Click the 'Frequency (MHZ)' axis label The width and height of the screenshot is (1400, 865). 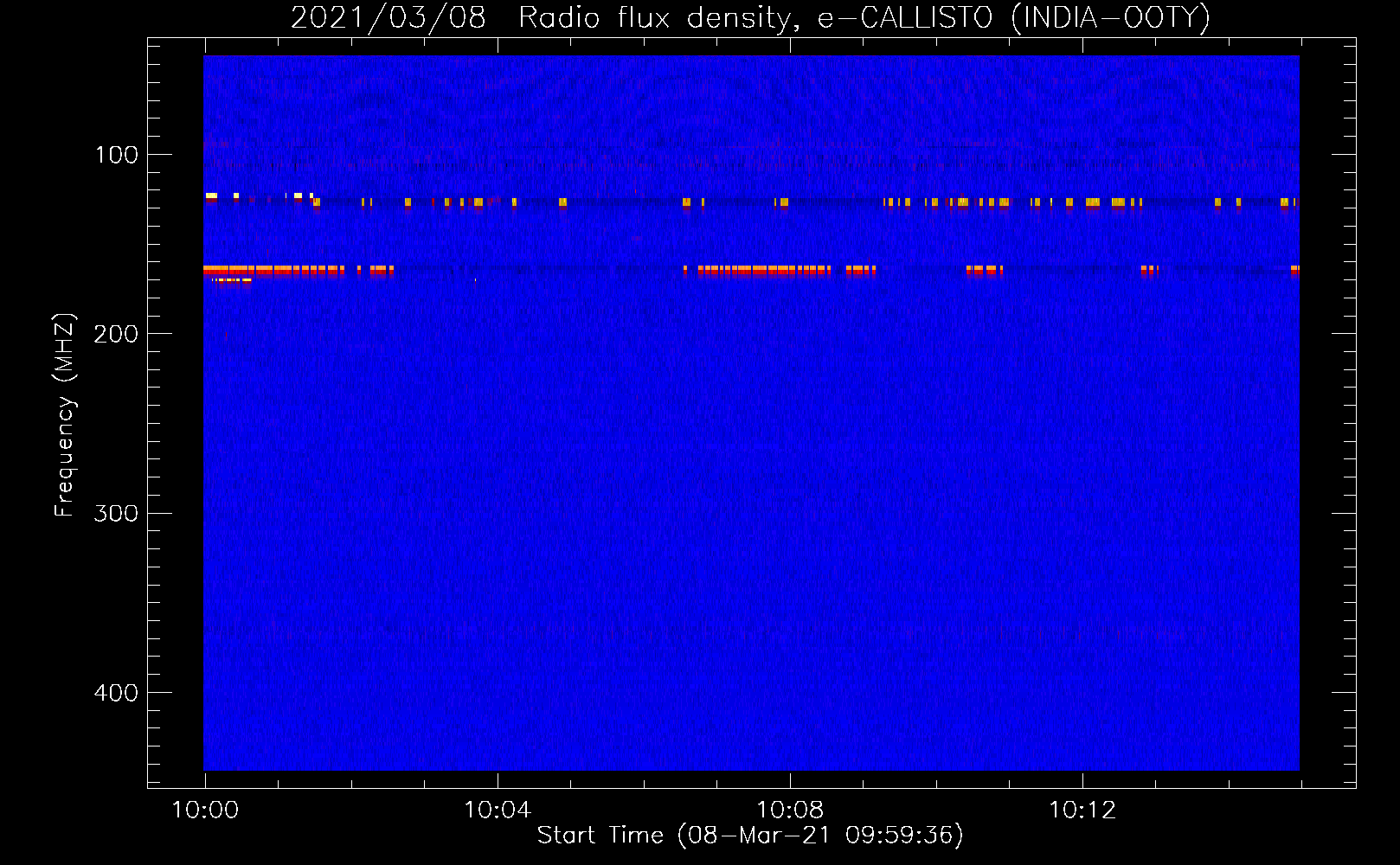point(65,415)
